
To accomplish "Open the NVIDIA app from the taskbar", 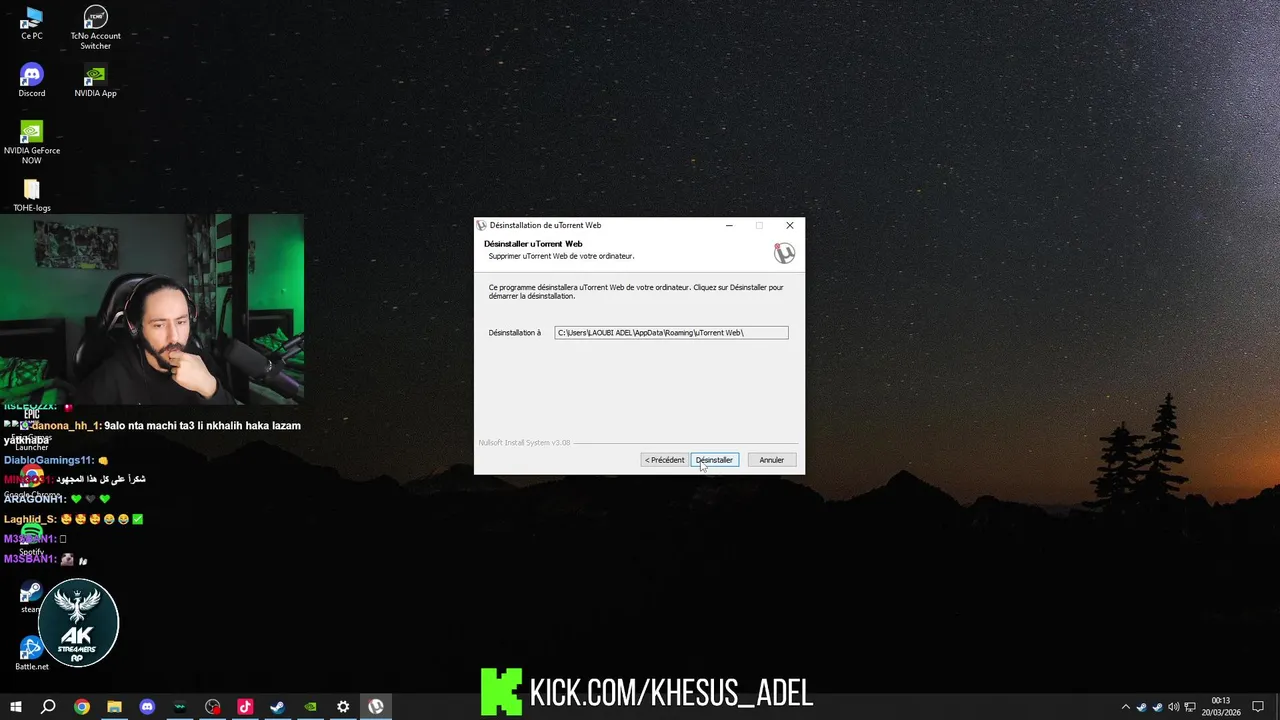I will coord(310,707).
